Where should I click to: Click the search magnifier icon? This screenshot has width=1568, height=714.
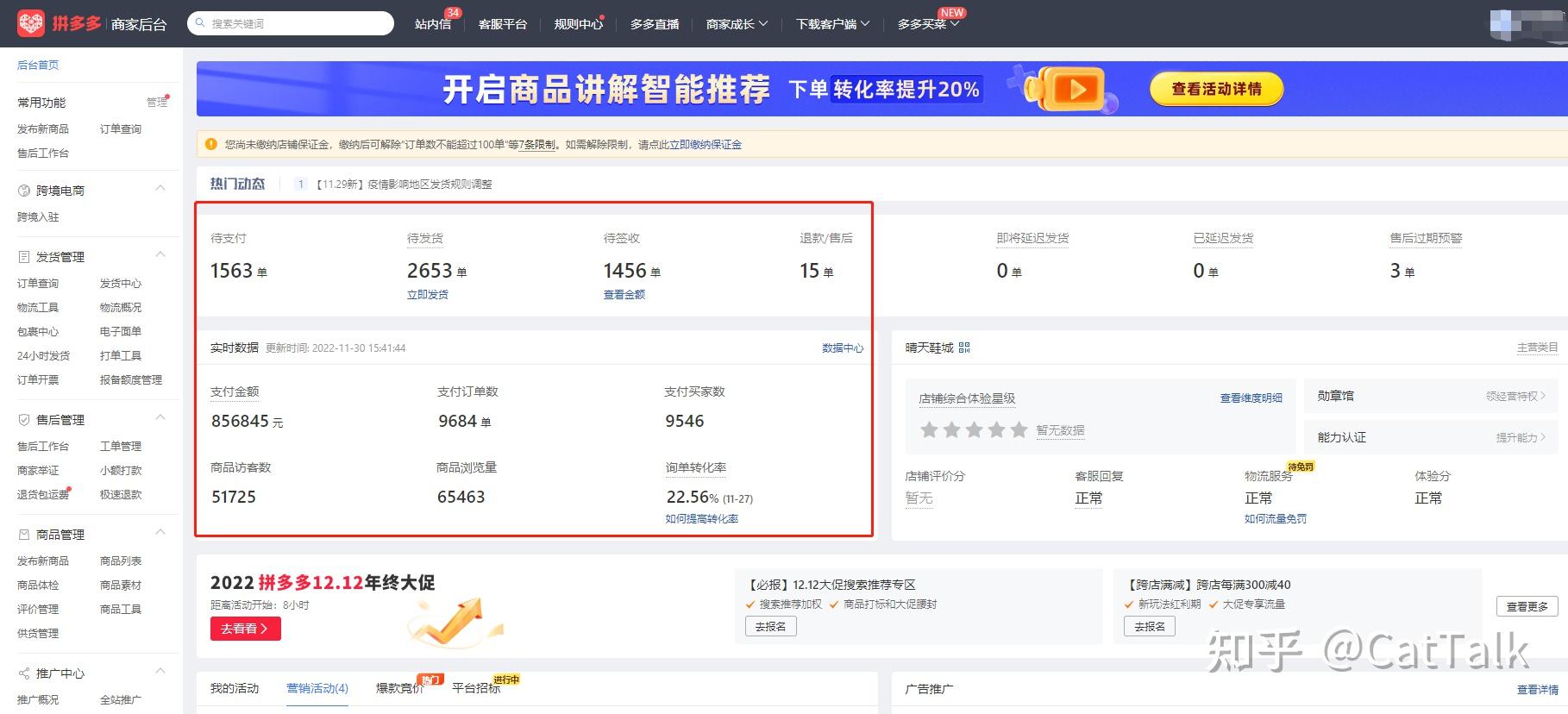click(x=201, y=23)
